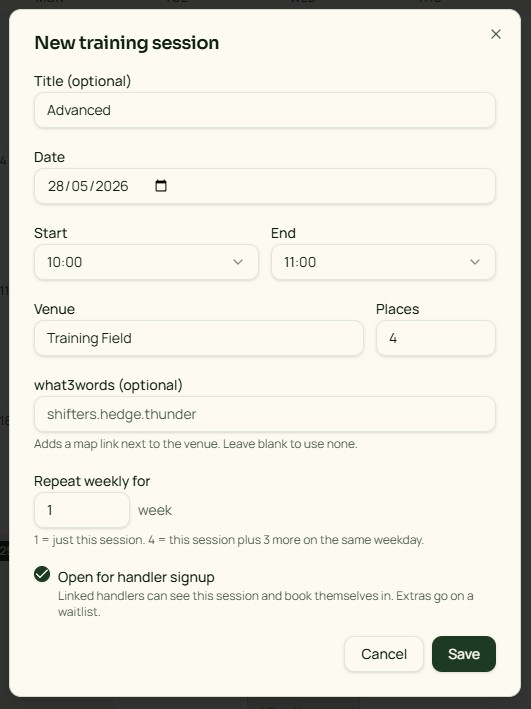This screenshot has height=709, width=531.
Task: Open the calendar picker icon in Date
Action: tap(161, 186)
